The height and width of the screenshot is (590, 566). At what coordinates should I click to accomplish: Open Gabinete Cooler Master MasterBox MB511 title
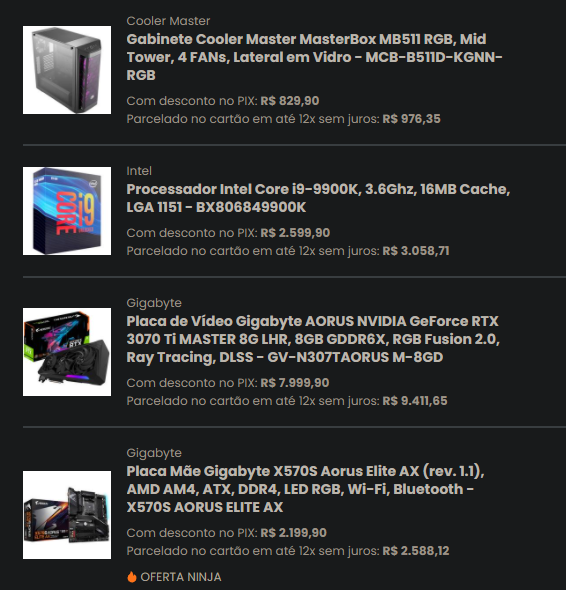pyautogui.click(x=314, y=57)
